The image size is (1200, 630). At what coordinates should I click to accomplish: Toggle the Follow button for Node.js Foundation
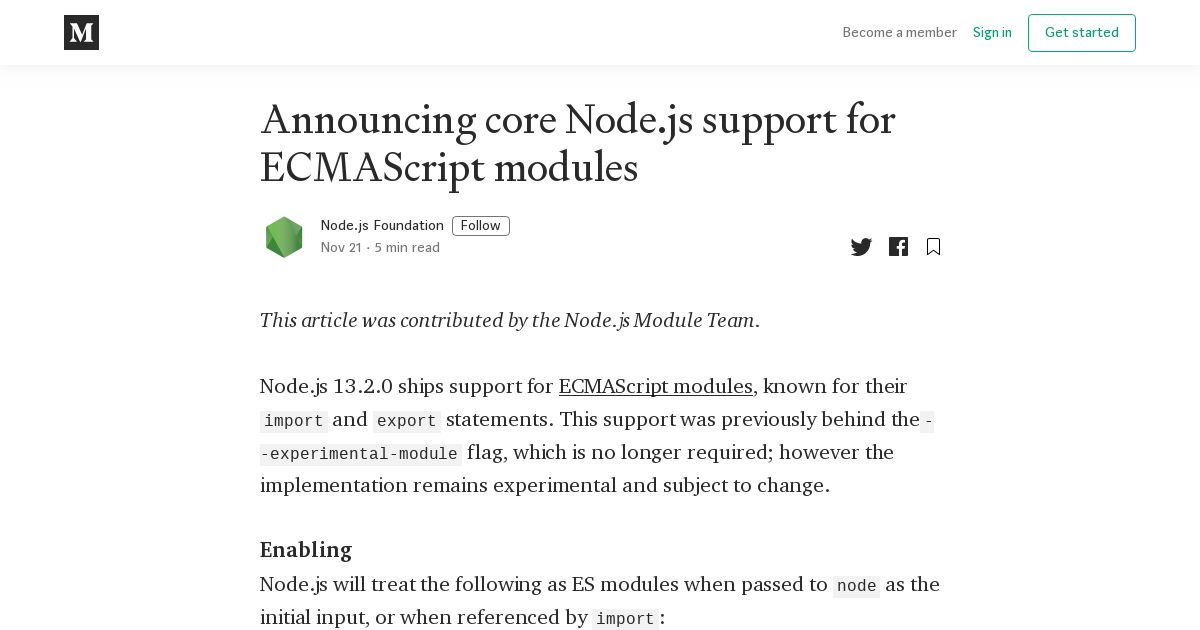(481, 226)
